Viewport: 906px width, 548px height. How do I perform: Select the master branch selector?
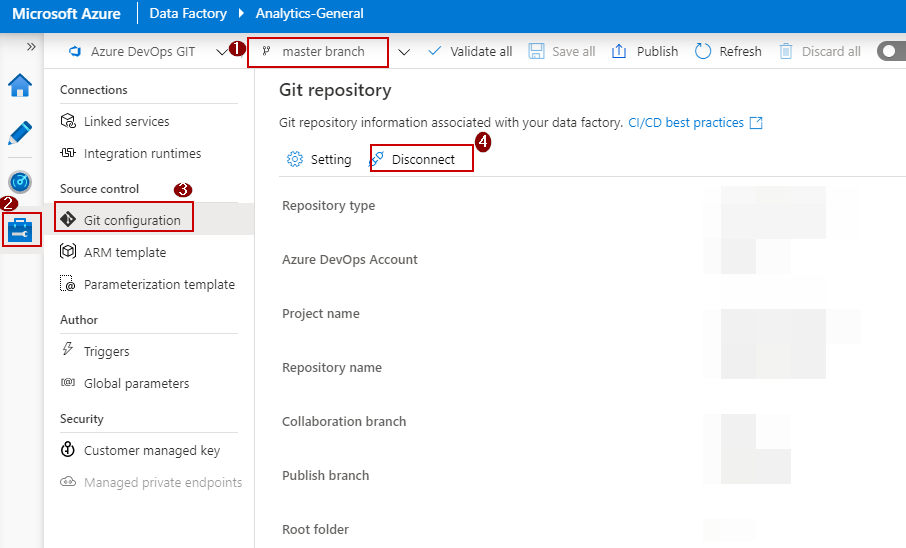[318, 52]
